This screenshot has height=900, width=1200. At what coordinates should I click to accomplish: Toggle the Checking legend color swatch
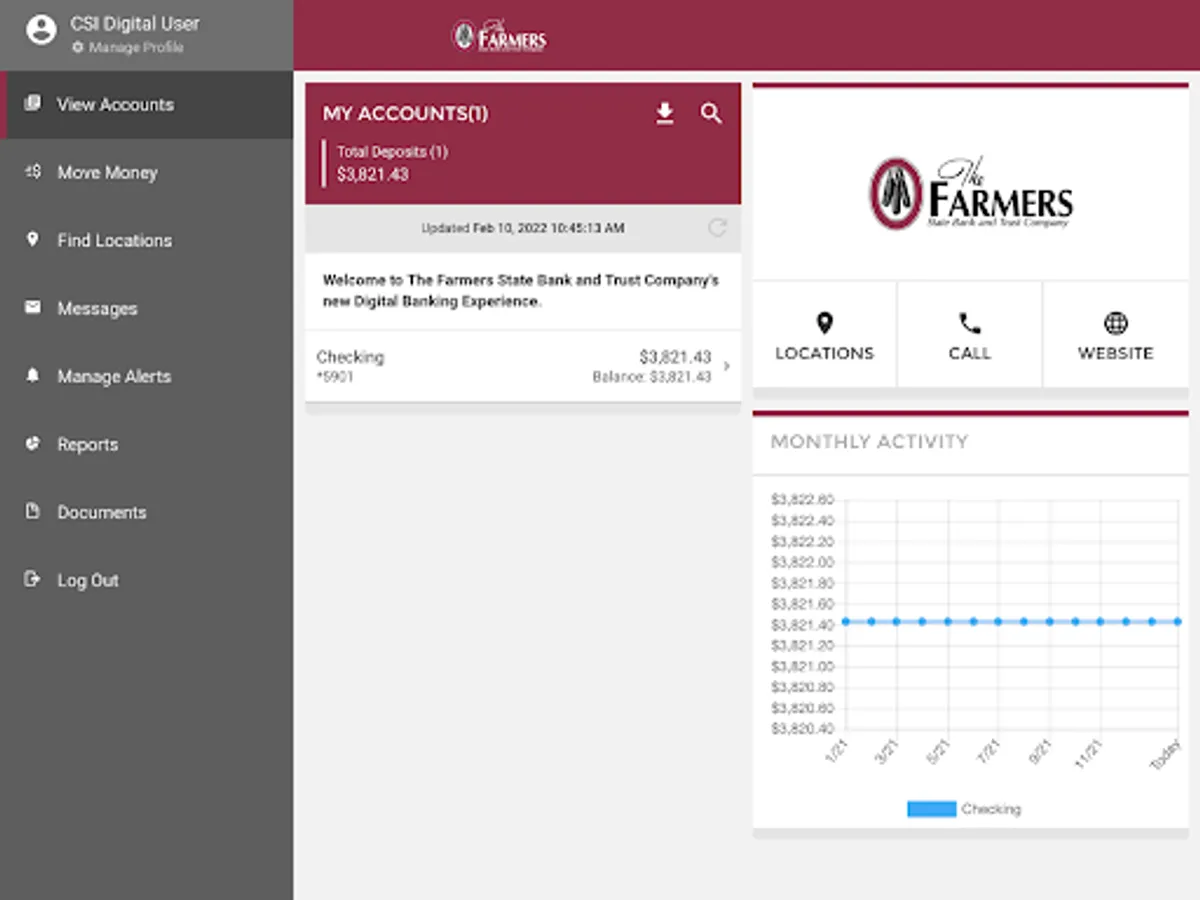[931, 809]
